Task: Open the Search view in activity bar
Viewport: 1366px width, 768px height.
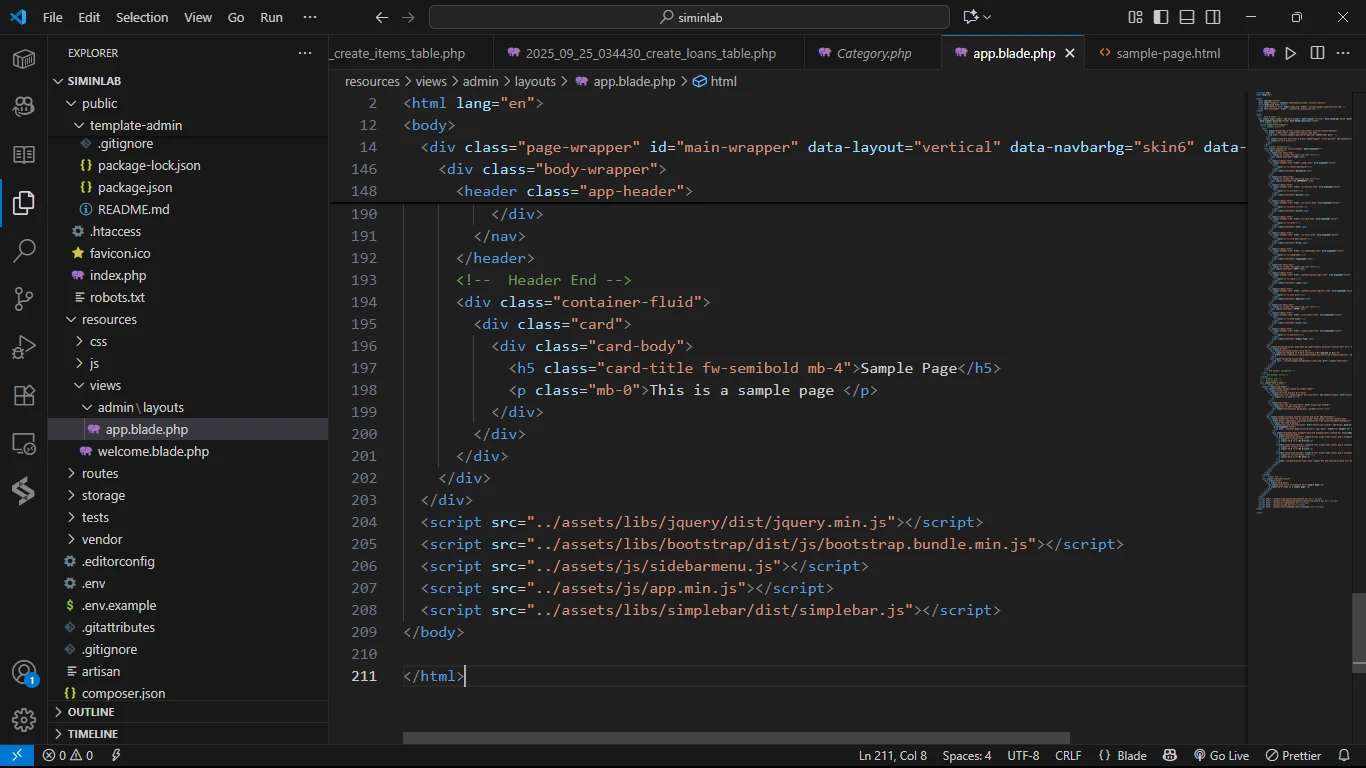Action: click(24, 251)
